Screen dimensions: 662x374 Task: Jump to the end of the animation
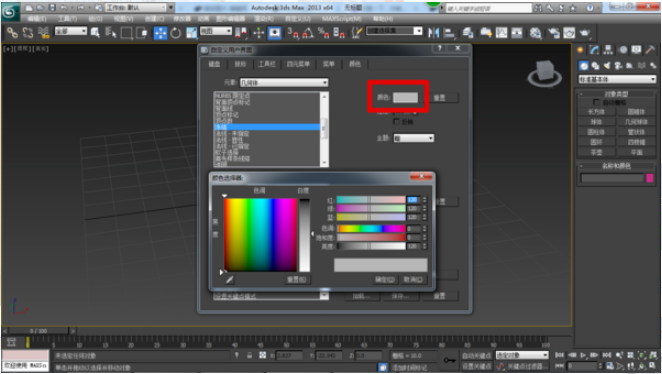[x=607, y=355]
